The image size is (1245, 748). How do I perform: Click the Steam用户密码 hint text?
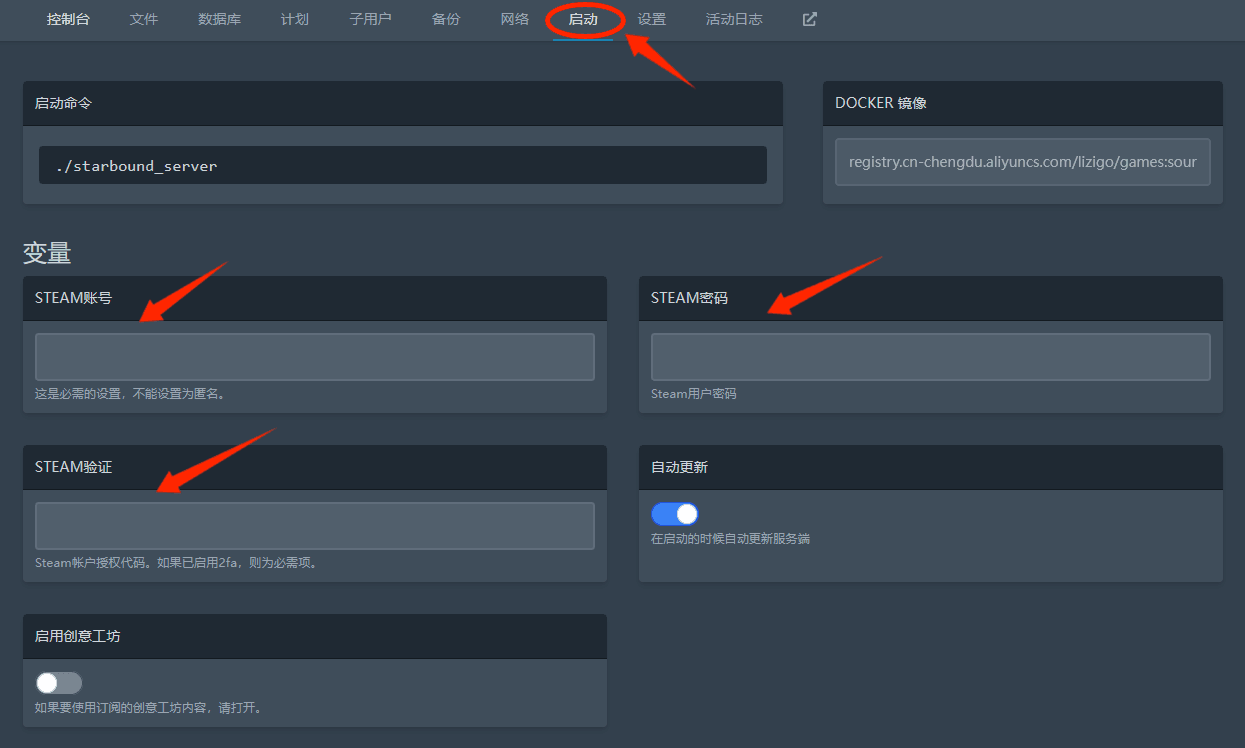(x=694, y=394)
